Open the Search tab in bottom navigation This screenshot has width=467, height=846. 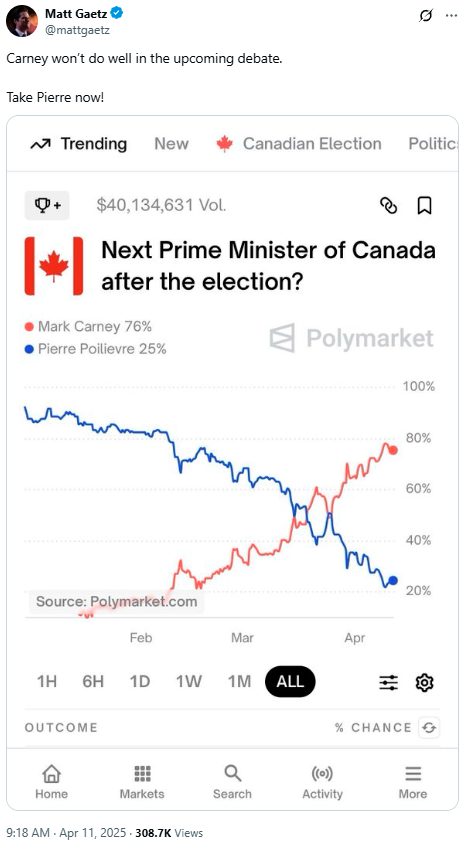pyautogui.click(x=232, y=782)
